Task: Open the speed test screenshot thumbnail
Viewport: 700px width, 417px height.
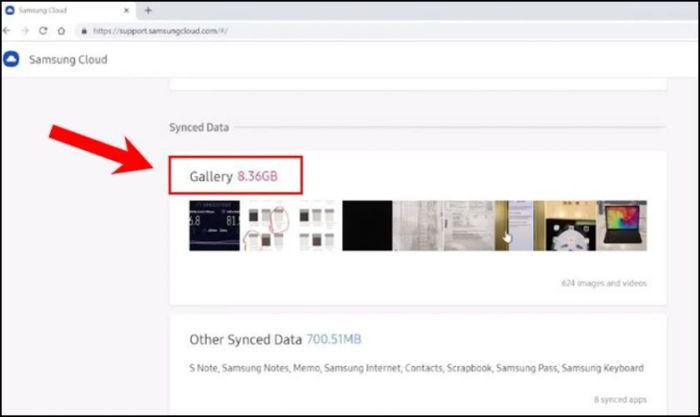Action: click(214, 225)
